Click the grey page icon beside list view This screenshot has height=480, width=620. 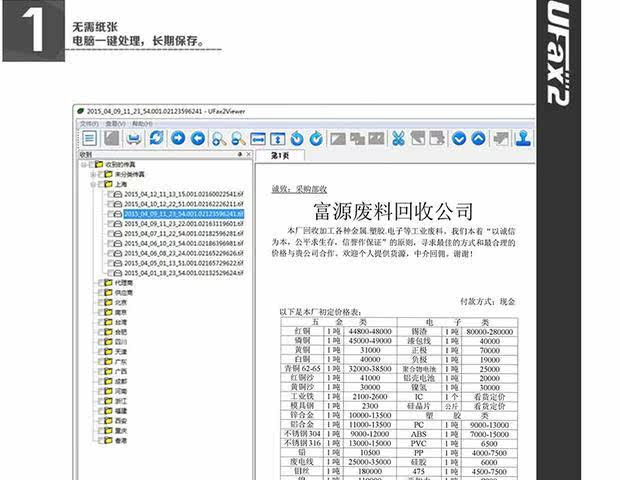point(112,138)
